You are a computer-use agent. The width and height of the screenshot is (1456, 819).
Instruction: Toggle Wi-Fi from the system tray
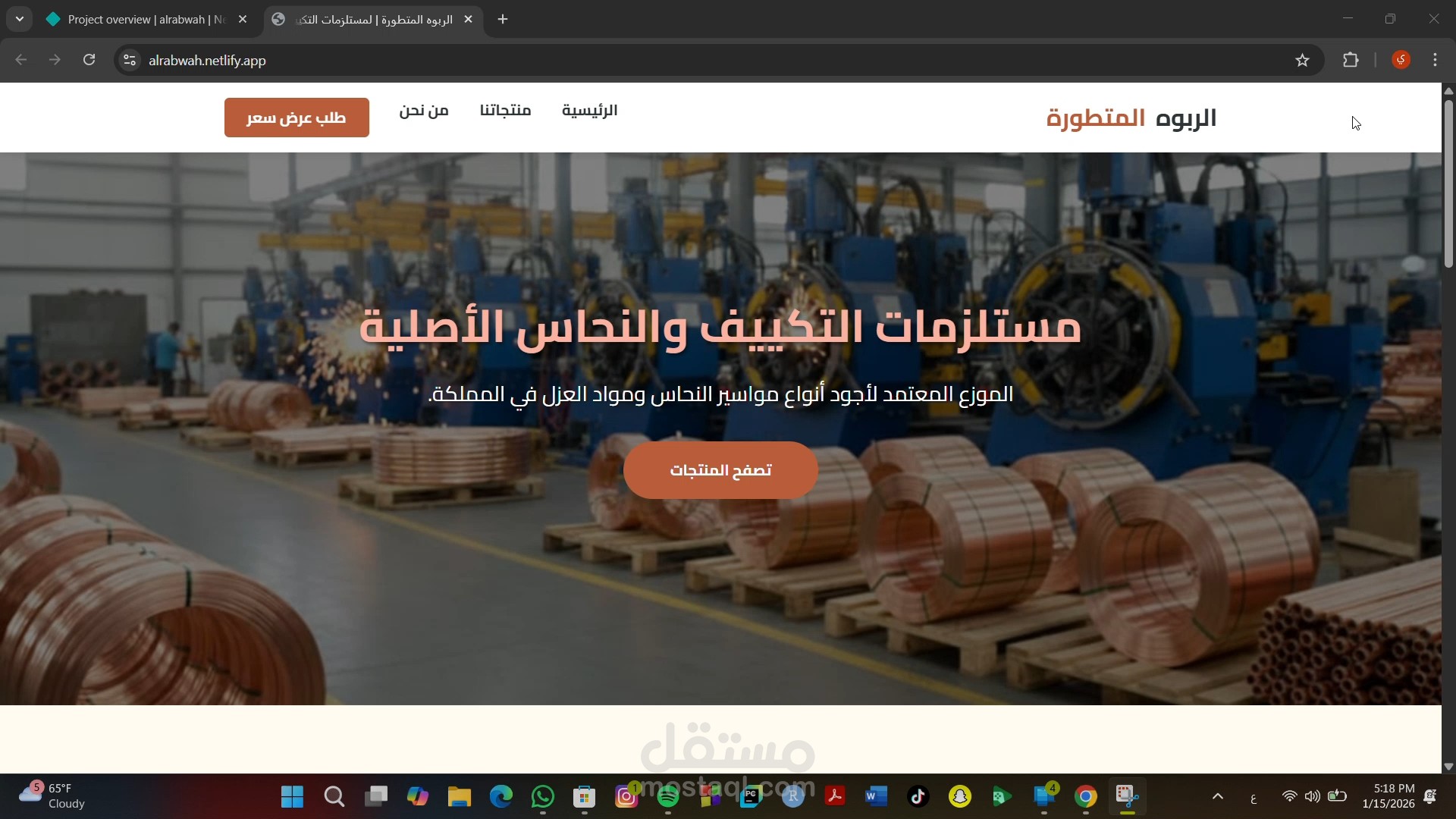pos(1290,797)
